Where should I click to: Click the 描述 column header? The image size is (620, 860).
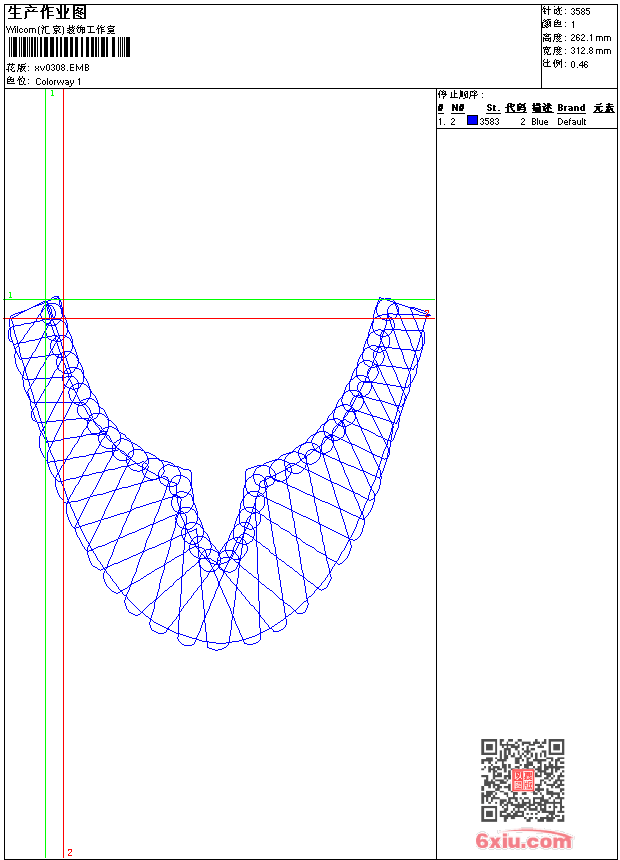pyautogui.click(x=541, y=108)
